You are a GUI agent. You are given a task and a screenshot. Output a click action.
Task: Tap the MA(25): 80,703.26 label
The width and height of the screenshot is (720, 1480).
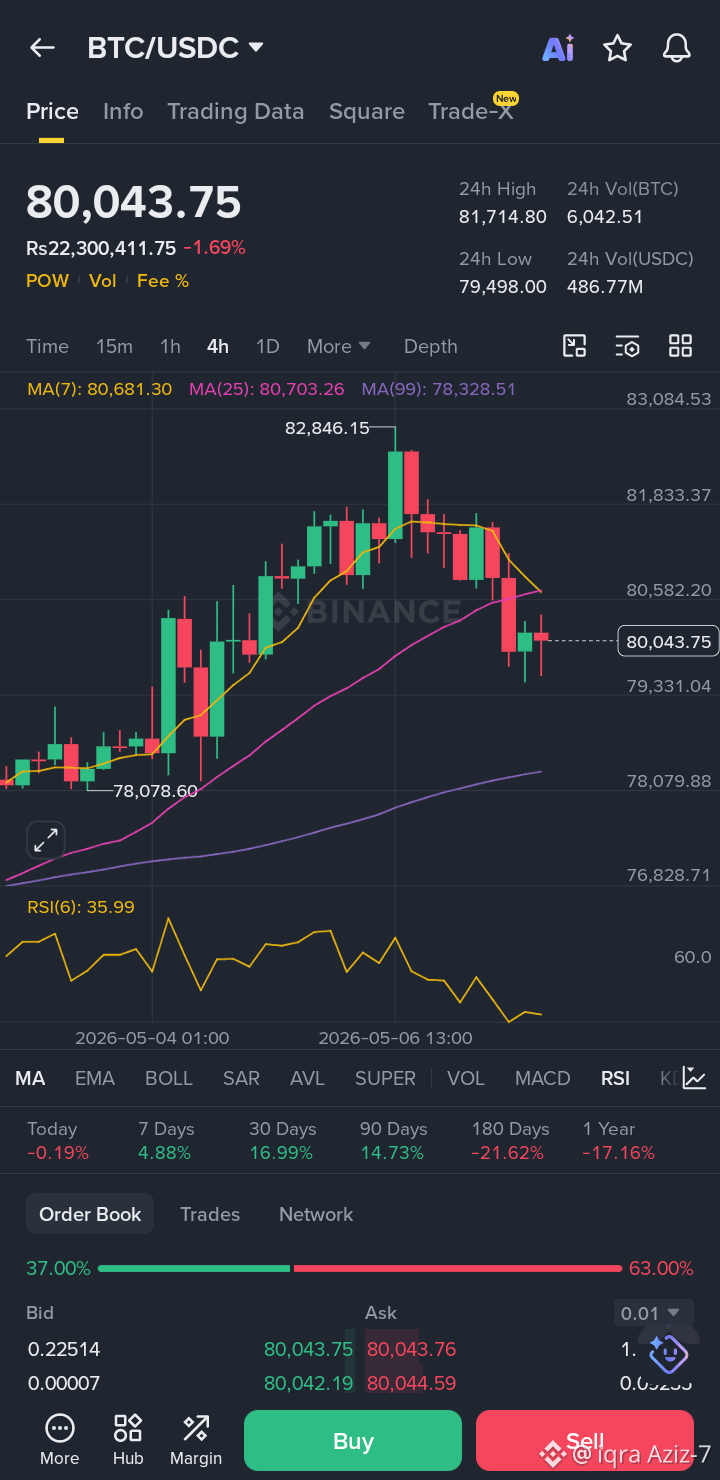pyautogui.click(x=266, y=389)
